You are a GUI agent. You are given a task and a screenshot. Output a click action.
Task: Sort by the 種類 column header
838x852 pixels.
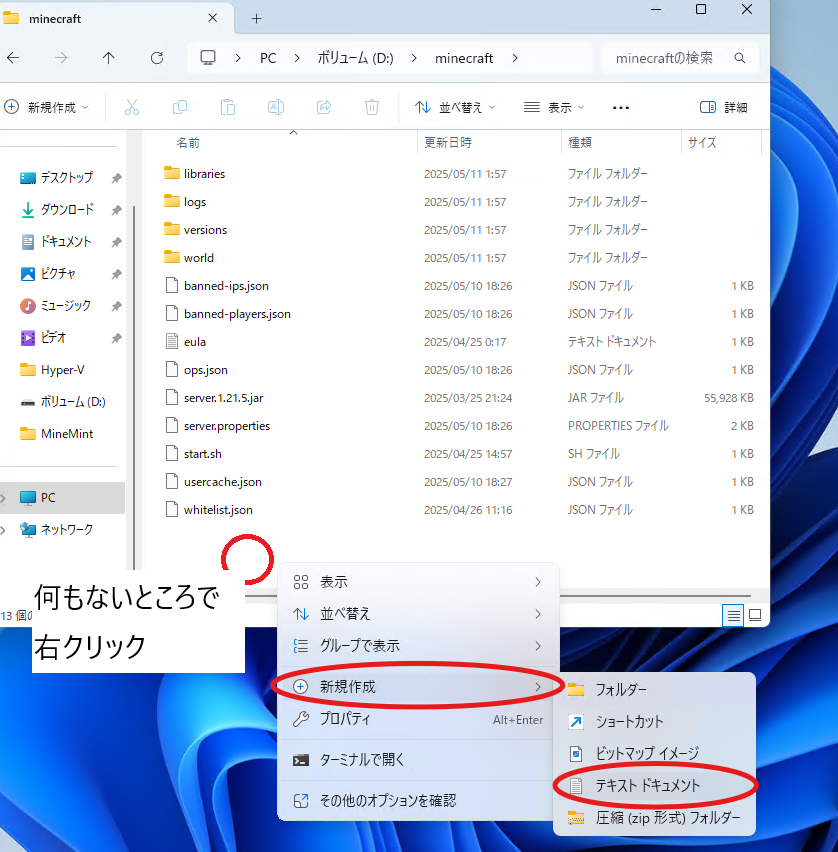coord(580,142)
